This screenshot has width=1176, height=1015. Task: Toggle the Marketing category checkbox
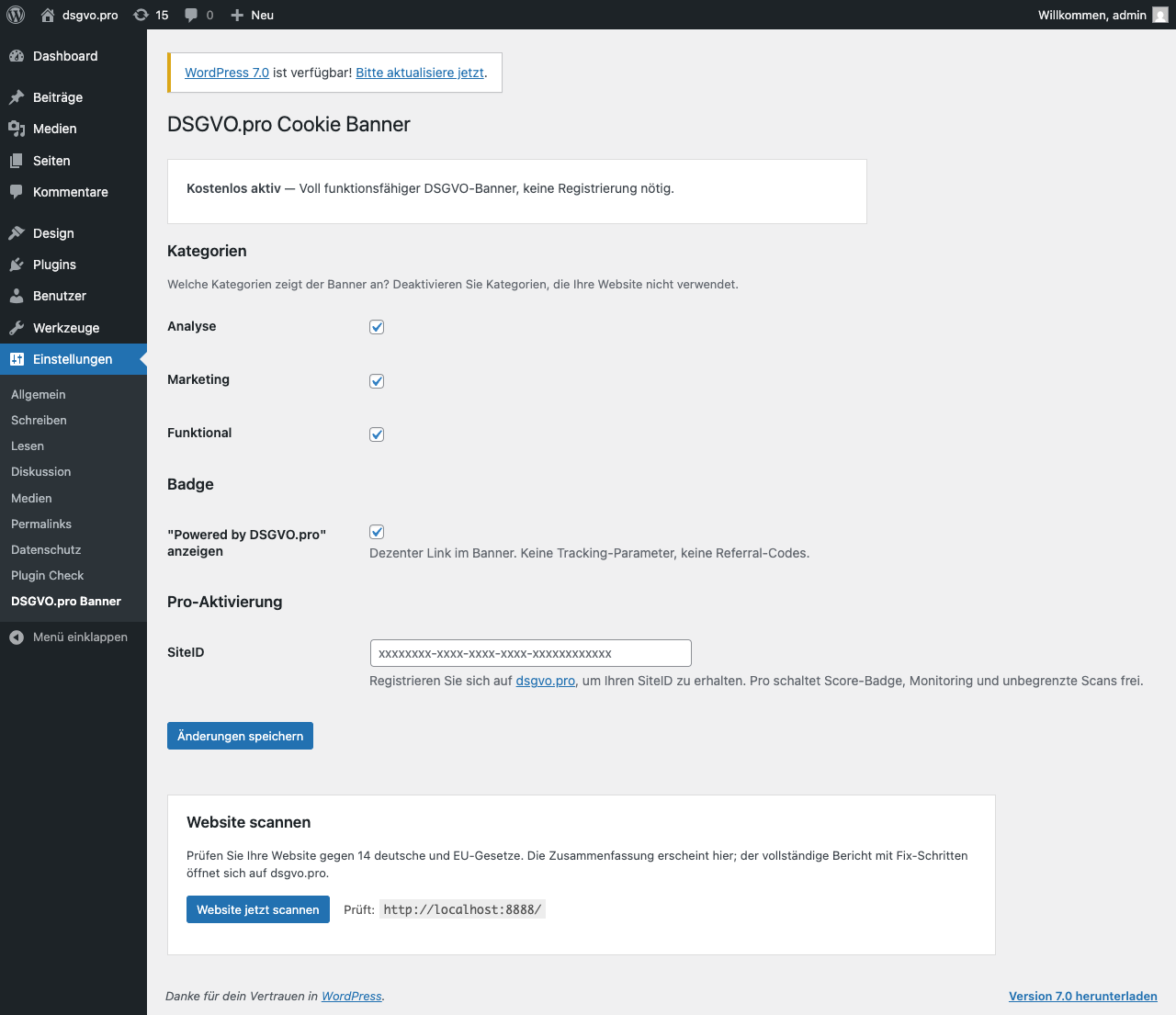377,381
